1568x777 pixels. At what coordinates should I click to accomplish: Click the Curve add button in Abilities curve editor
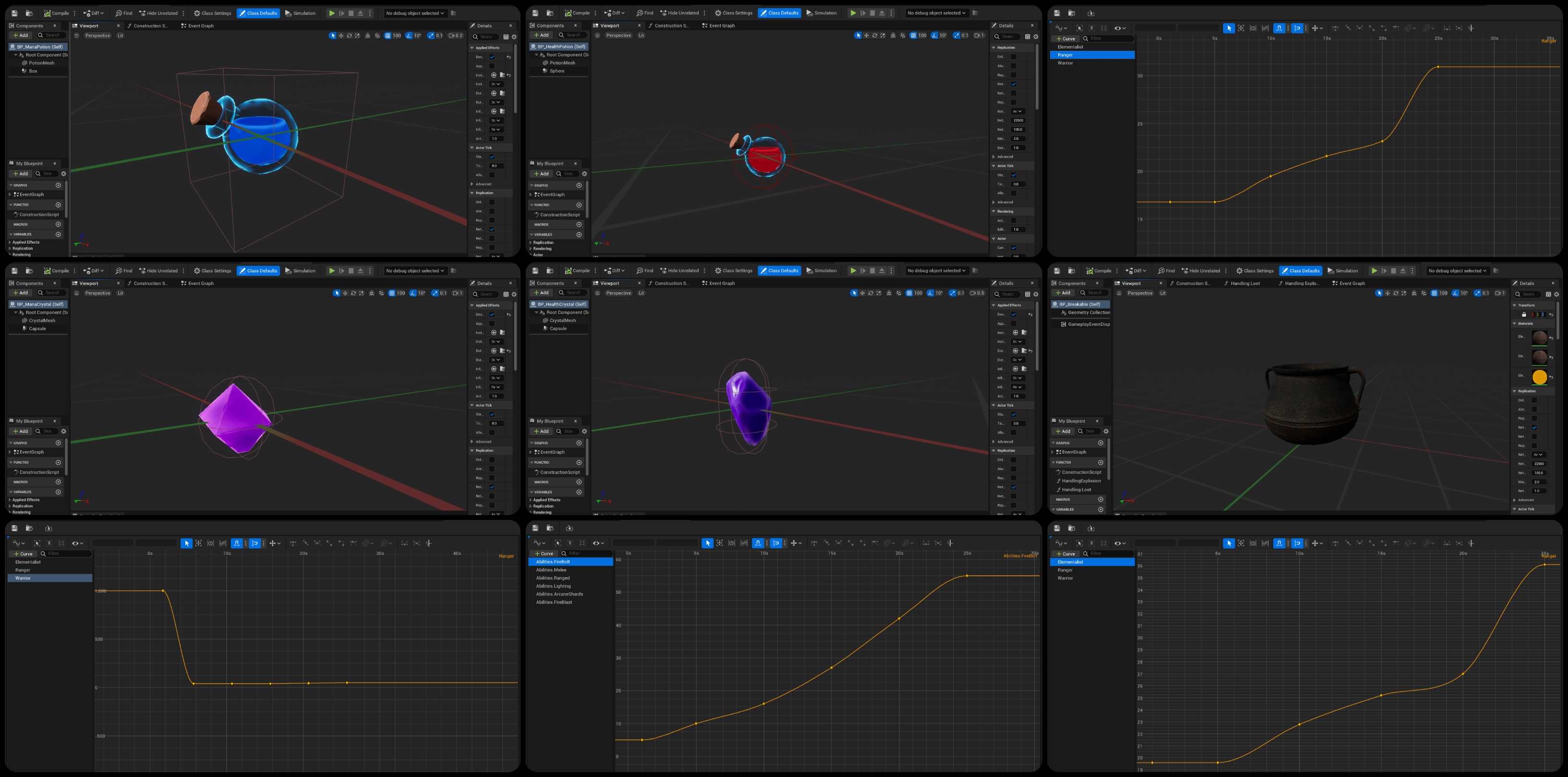point(544,554)
